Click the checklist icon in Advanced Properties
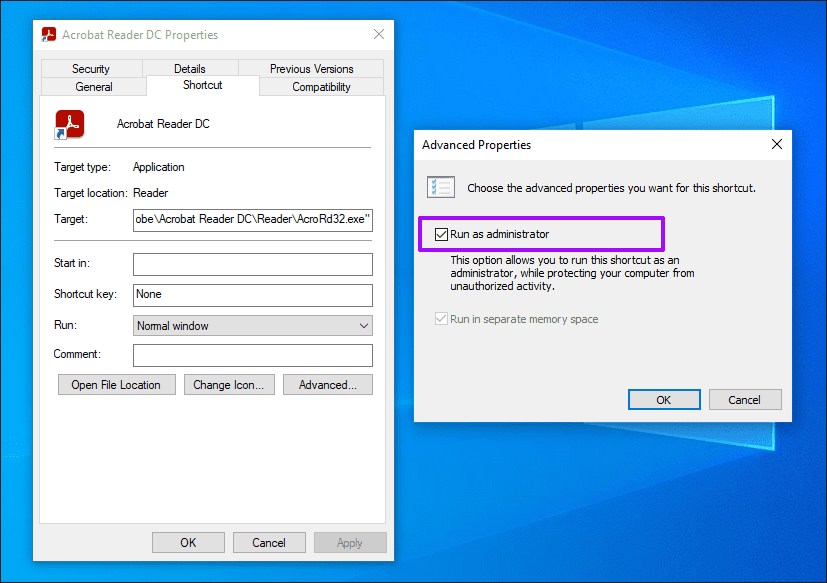This screenshot has height=583, width=827. pyautogui.click(x=441, y=187)
